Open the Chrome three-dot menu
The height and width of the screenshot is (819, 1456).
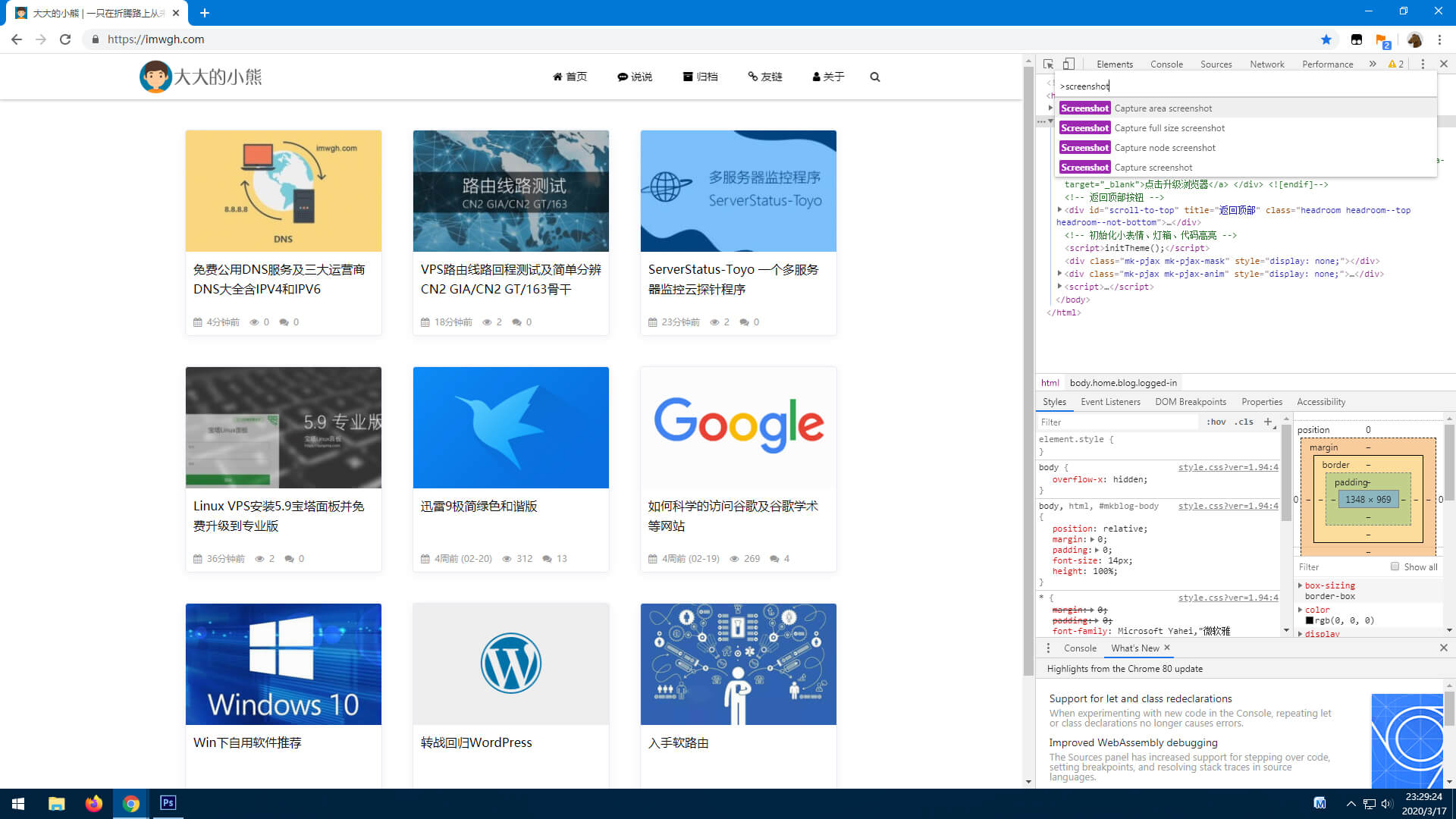click(1439, 39)
